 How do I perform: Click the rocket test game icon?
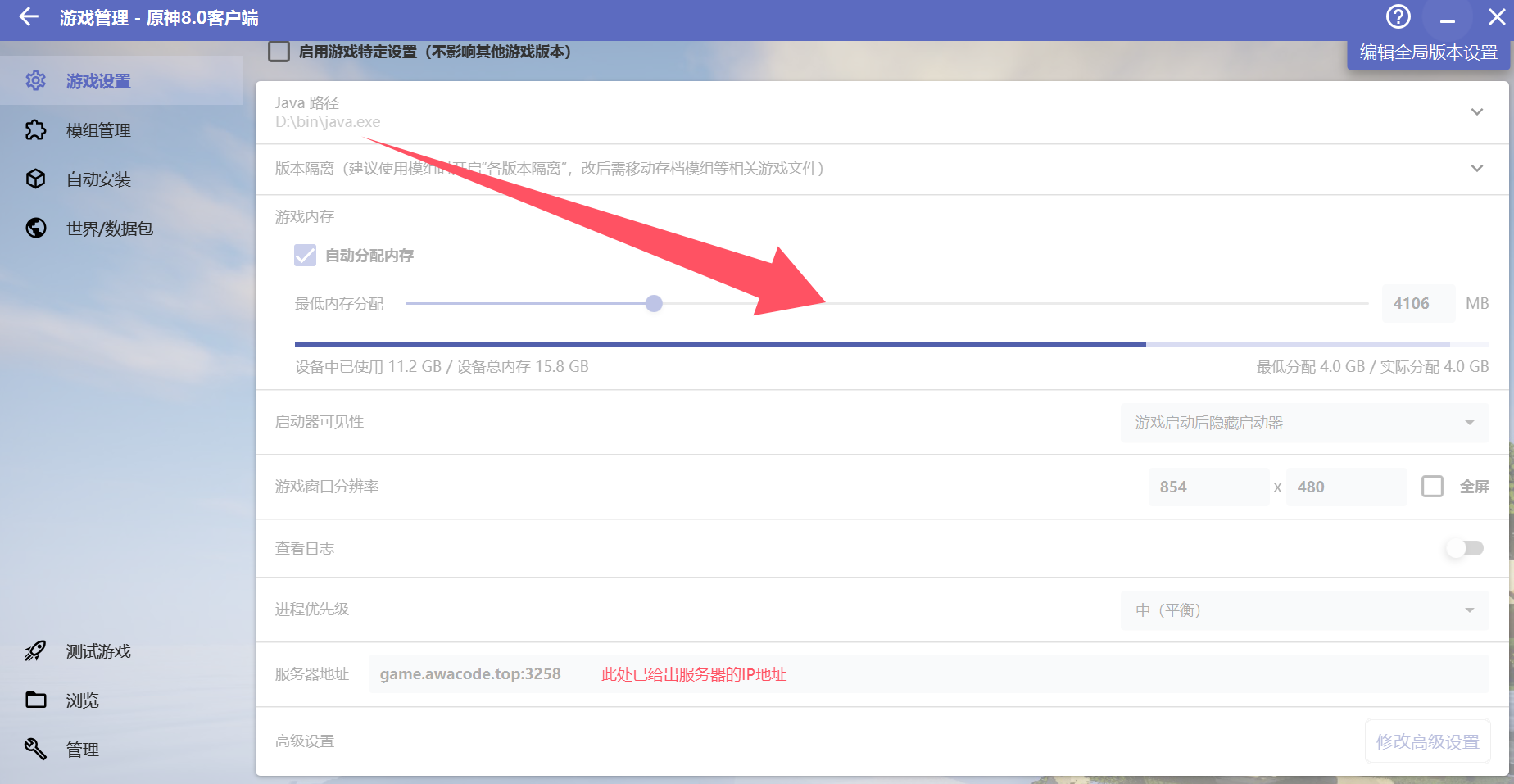(35, 650)
